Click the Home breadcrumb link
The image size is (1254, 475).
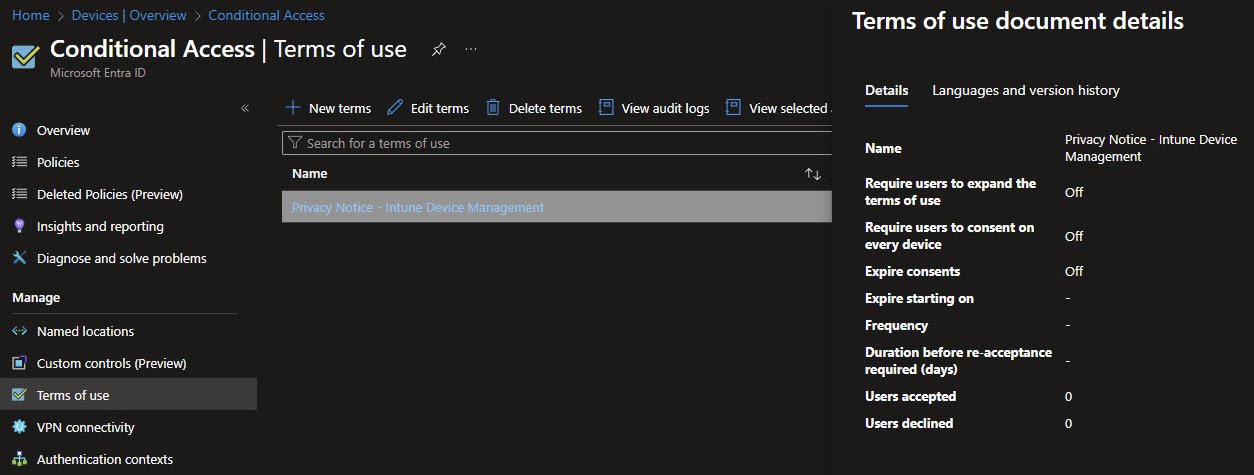(30, 15)
